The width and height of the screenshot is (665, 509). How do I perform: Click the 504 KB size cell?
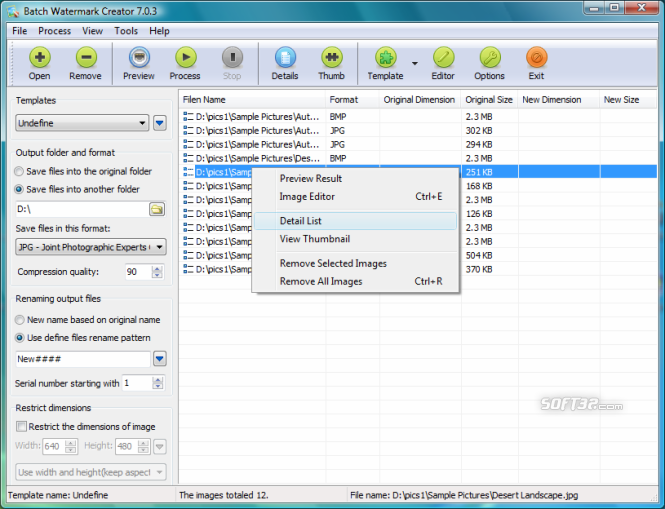pos(479,255)
